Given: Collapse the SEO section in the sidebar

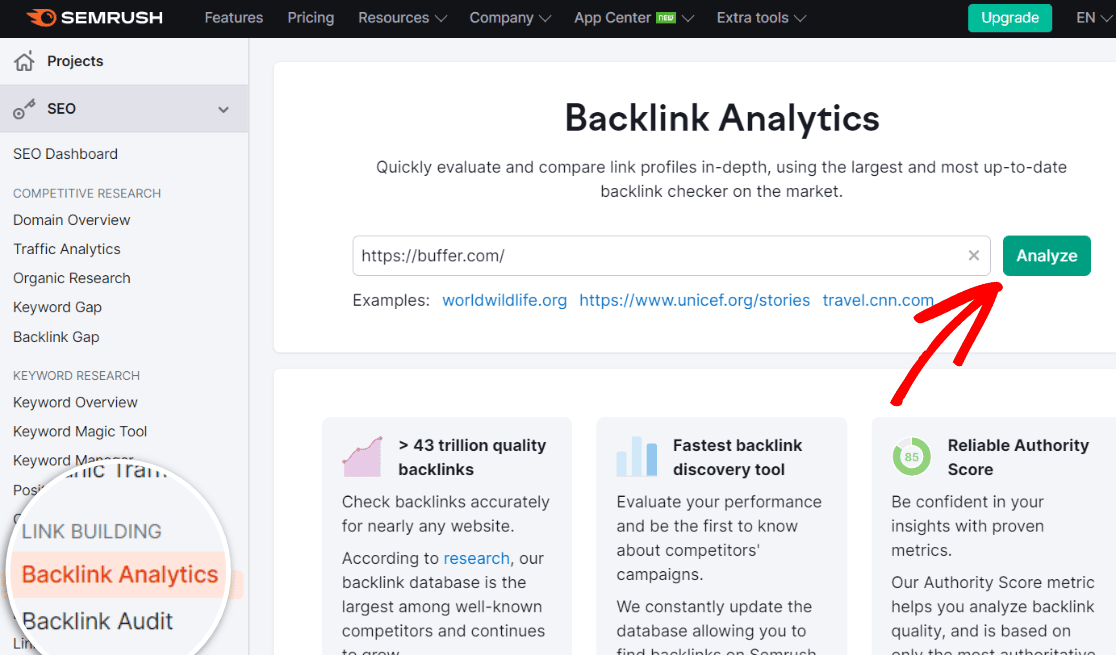Looking at the screenshot, I should coord(223,109).
